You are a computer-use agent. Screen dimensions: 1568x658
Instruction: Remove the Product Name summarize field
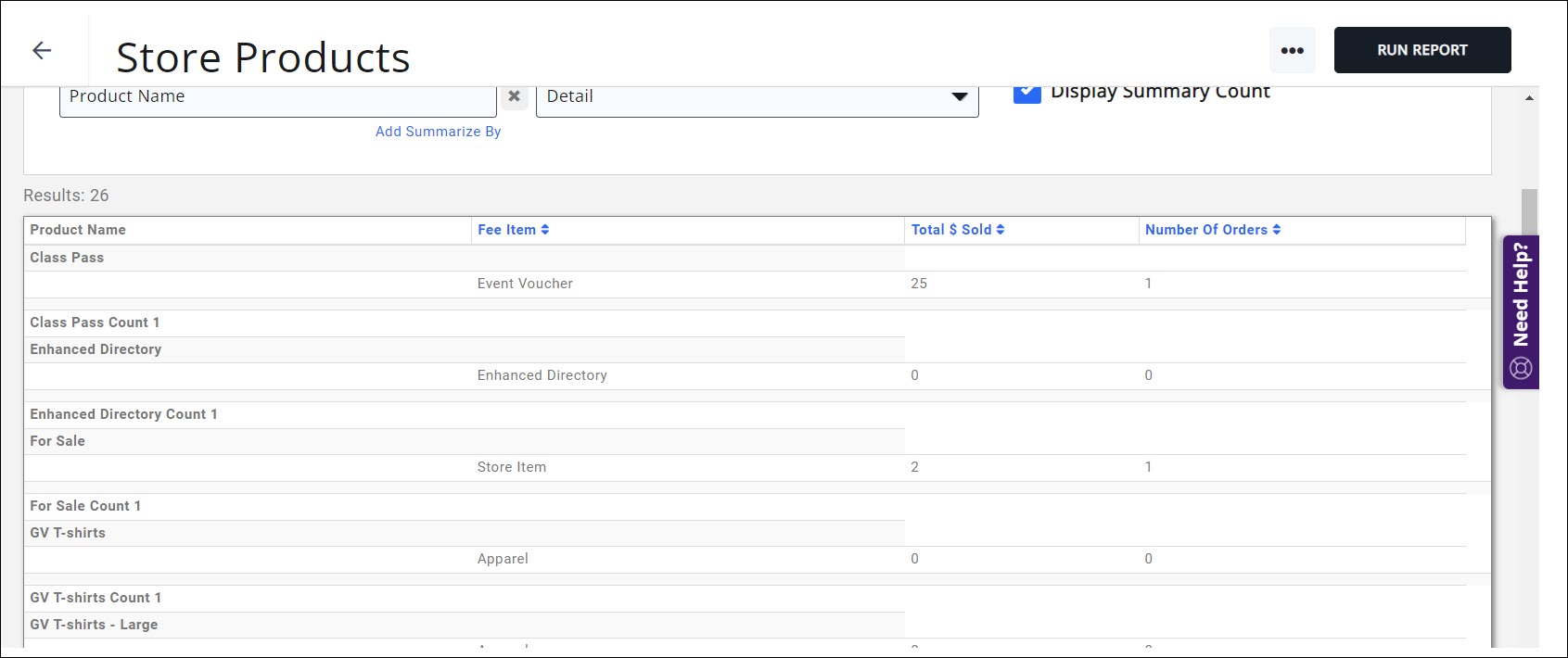[x=514, y=96]
